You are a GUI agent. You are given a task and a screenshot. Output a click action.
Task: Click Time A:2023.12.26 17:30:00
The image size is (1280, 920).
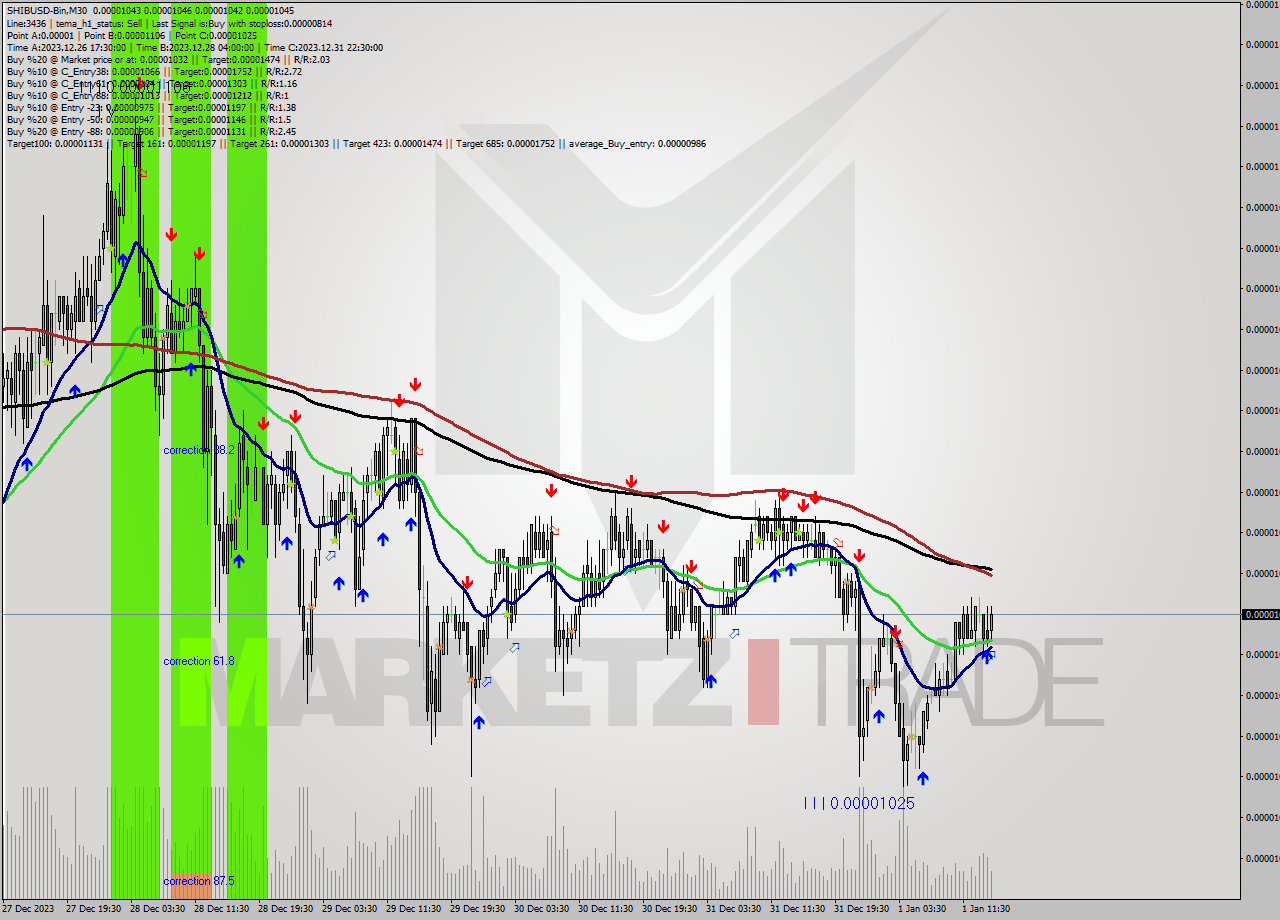pos(66,47)
